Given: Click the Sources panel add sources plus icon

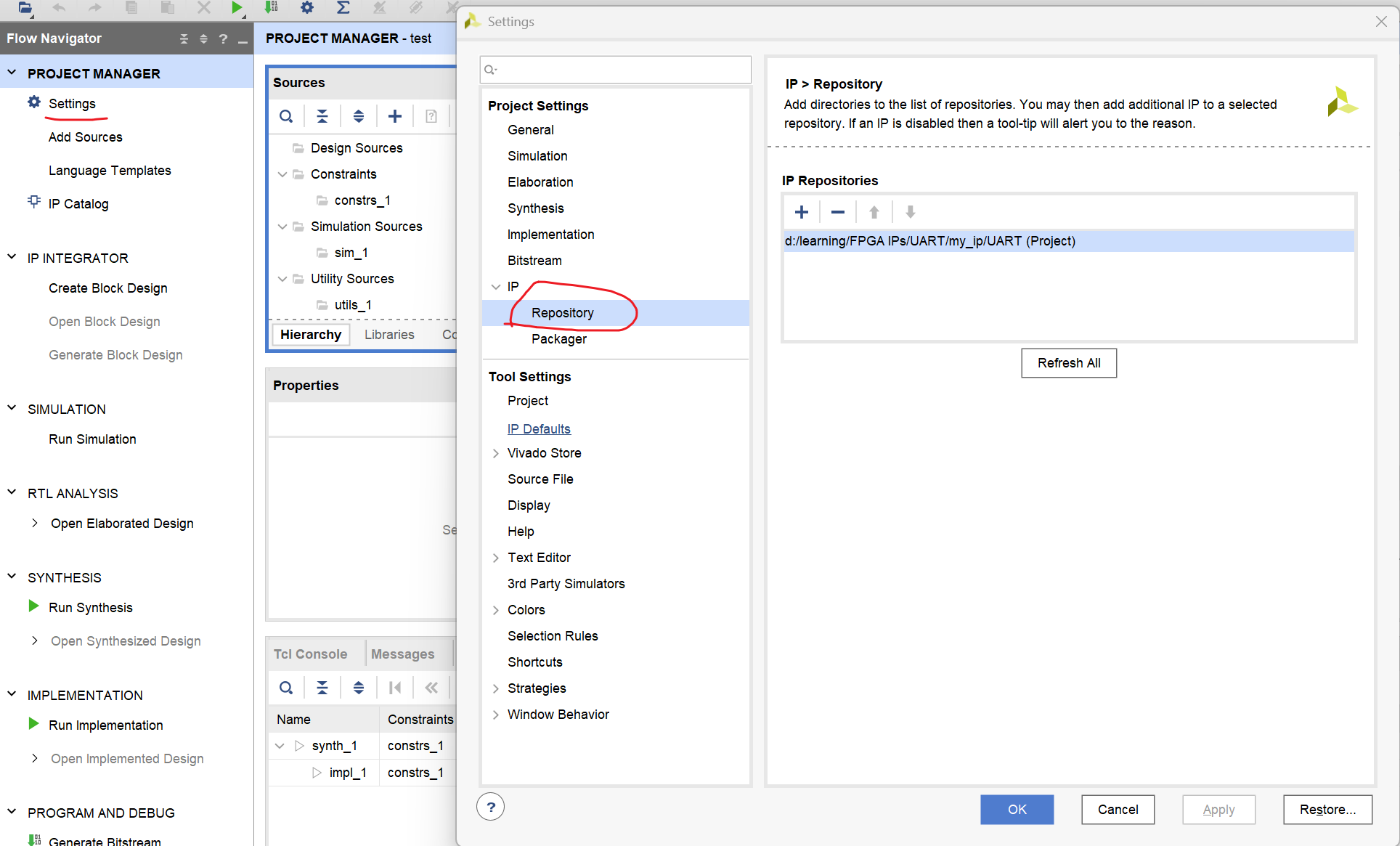Looking at the screenshot, I should [x=394, y=116].
